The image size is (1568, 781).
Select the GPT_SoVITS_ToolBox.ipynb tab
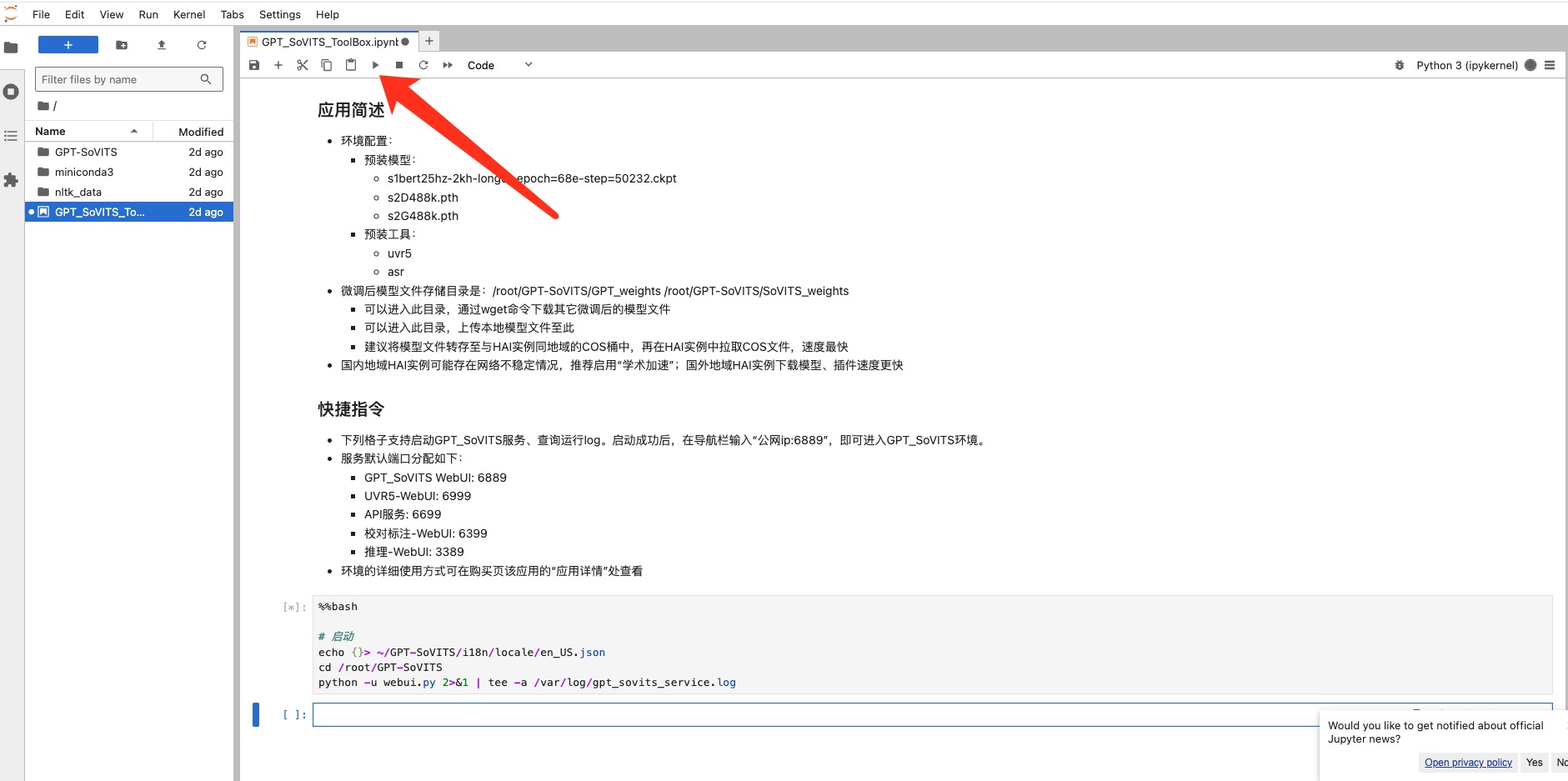[327, 40]
